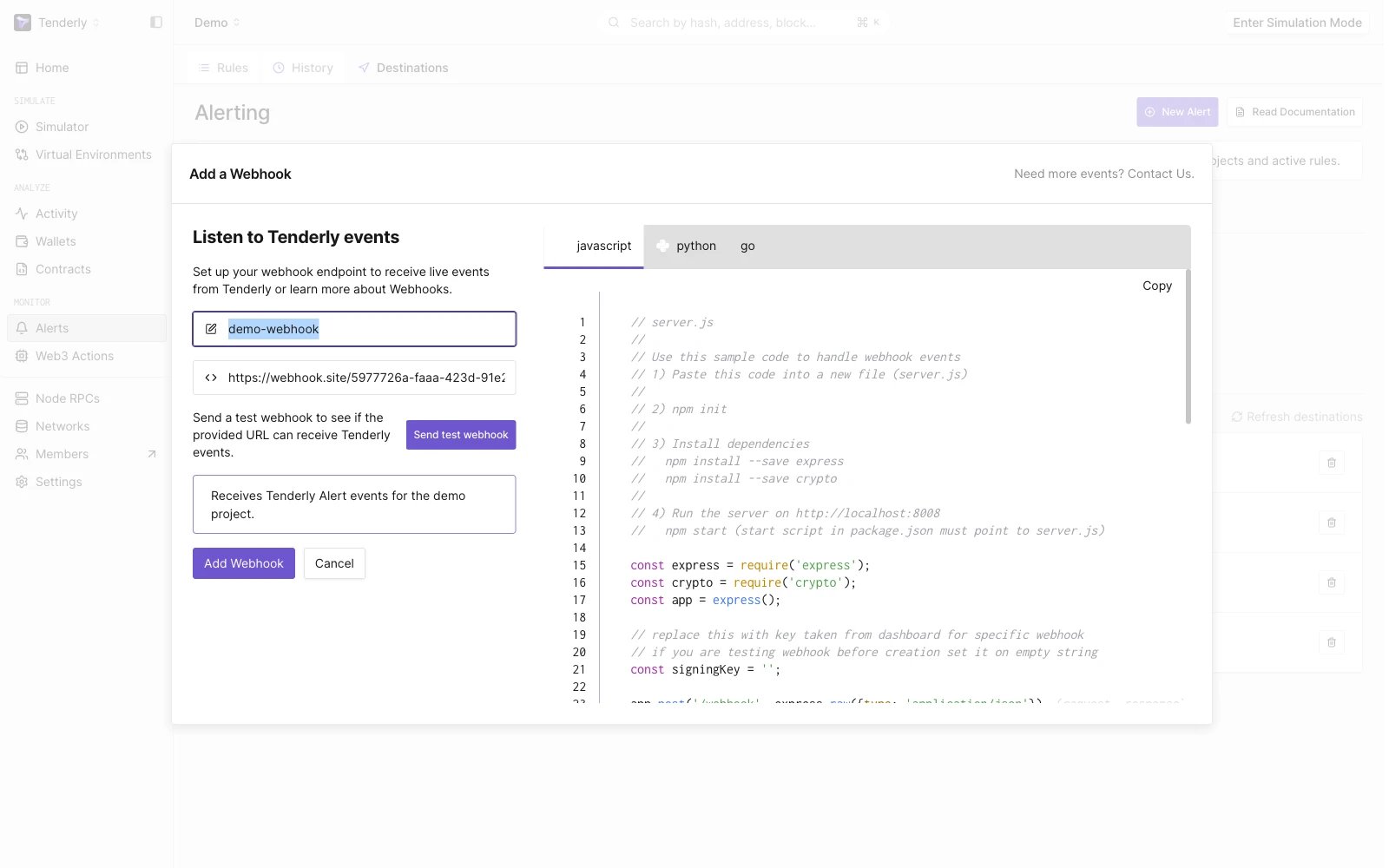Image resolution: width=1389 pixels, height=868 pixels.
Task: Click the webhook URL field
Action: click(354, 378)
